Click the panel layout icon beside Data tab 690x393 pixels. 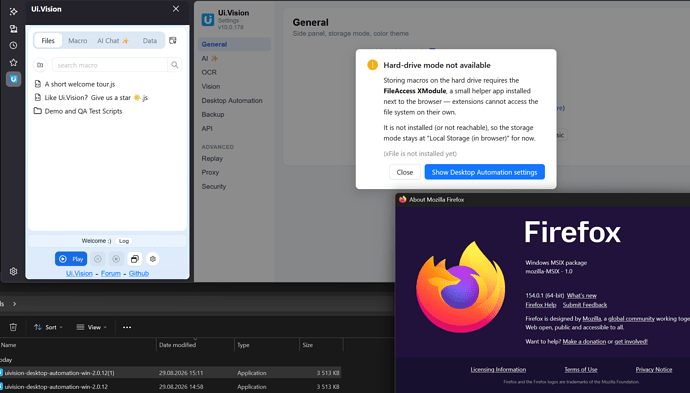pyautogui.click(x=172, y=40)
